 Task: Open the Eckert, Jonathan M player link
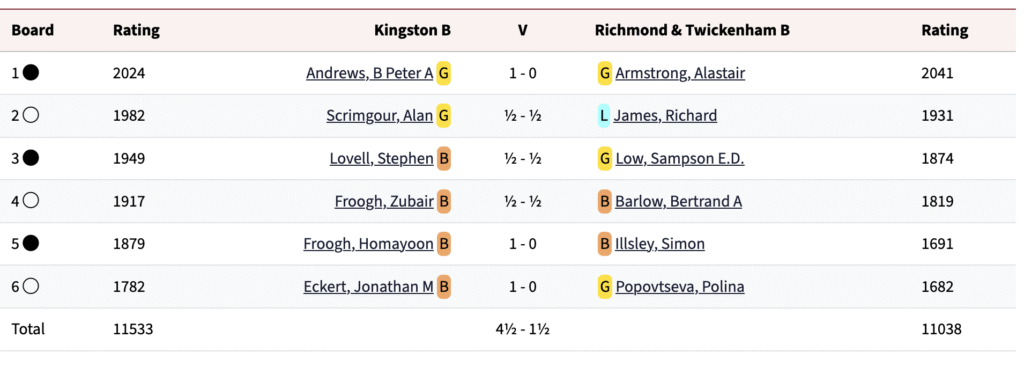(x=368, y=286)
